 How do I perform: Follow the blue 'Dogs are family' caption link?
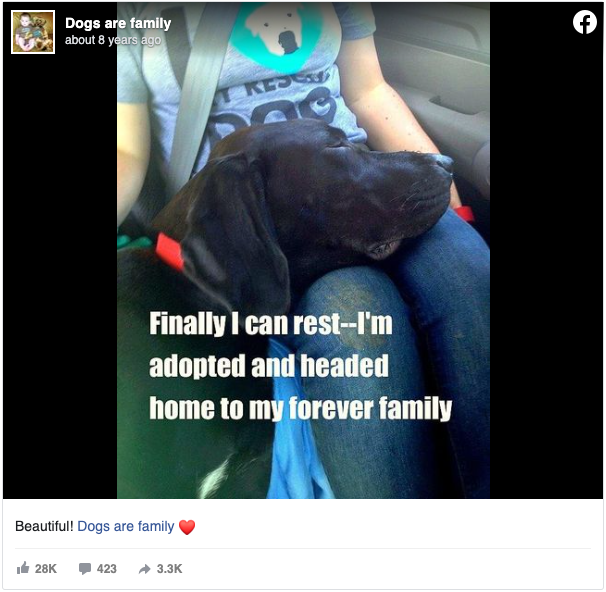[x=126, y=526]
